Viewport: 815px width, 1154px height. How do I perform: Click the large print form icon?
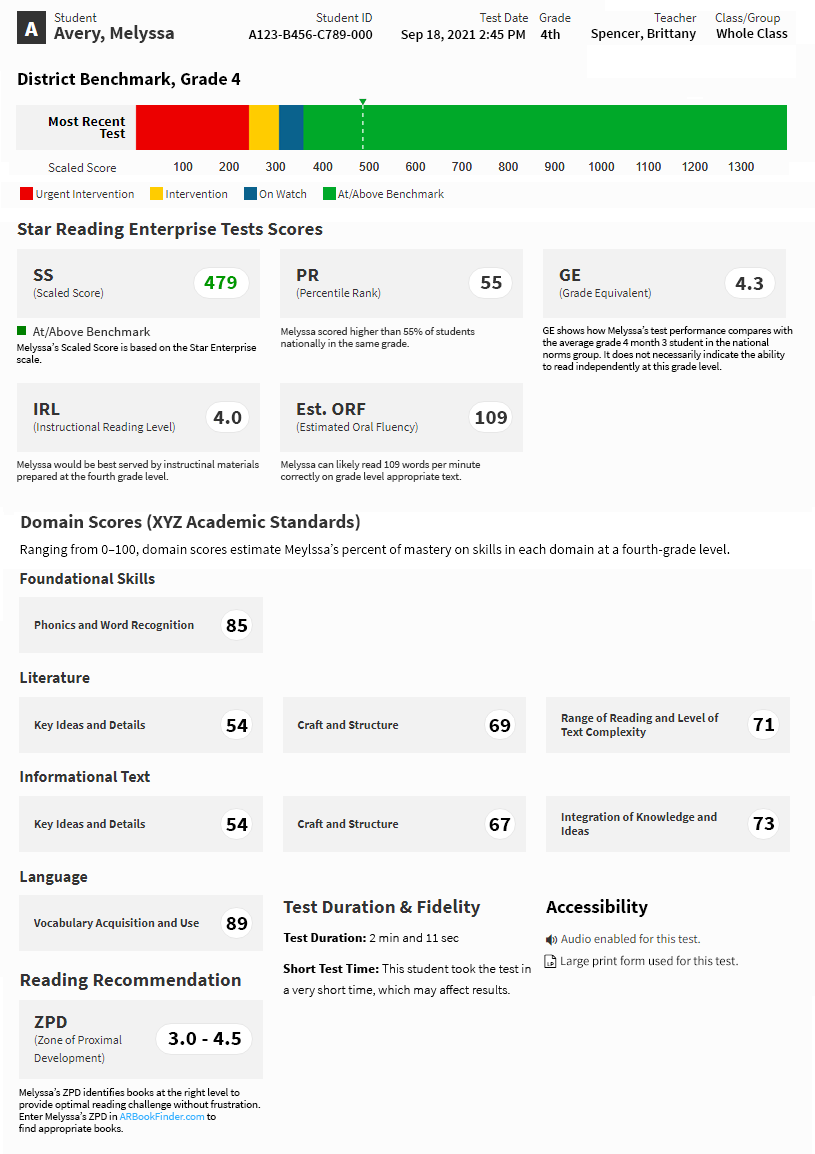tap(551, 962)
